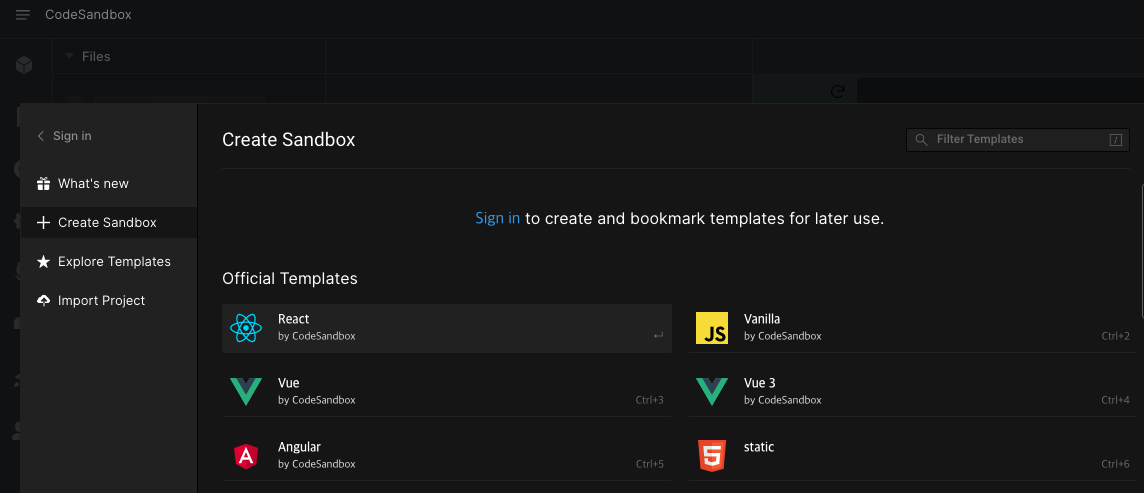Click the Files panel label
The height and width of the screenshot is (493, 1144).
point(96,56)
